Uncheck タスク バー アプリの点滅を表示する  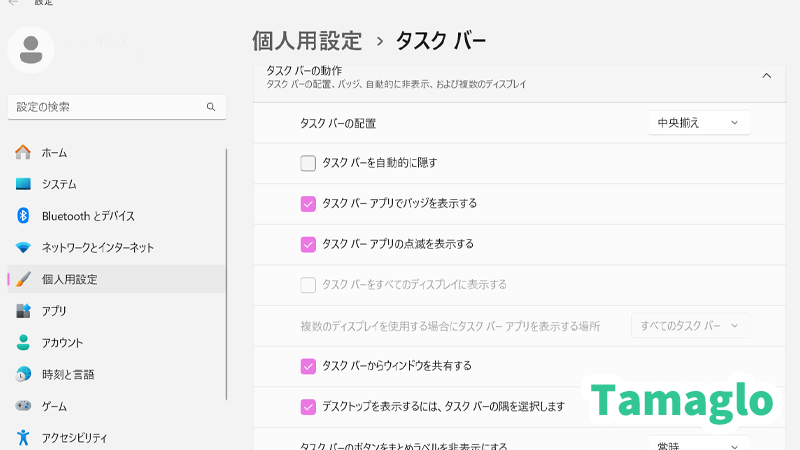pyautogui.click(x=308, y=244)
